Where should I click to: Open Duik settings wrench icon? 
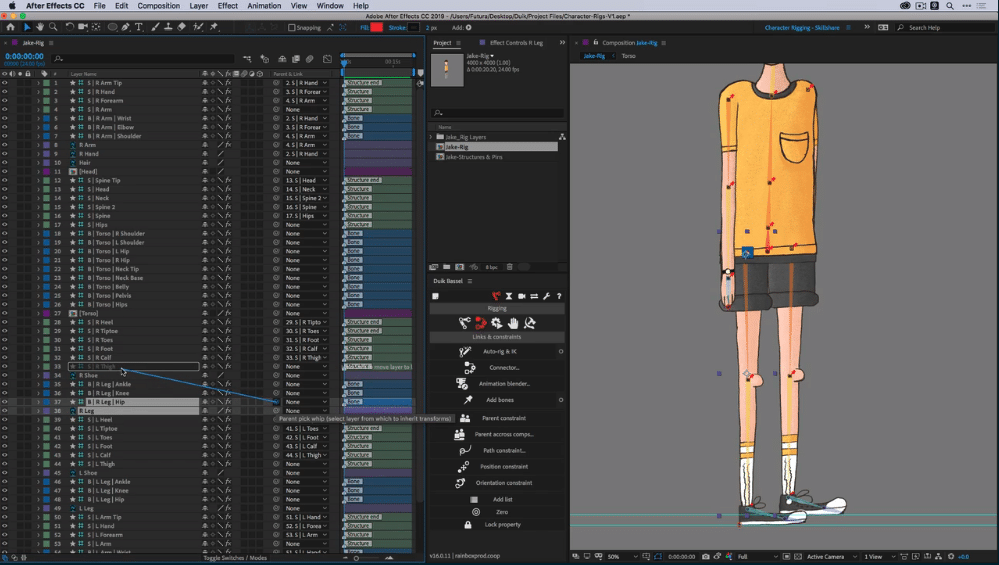pyautogui.click(x=547, y=296)
